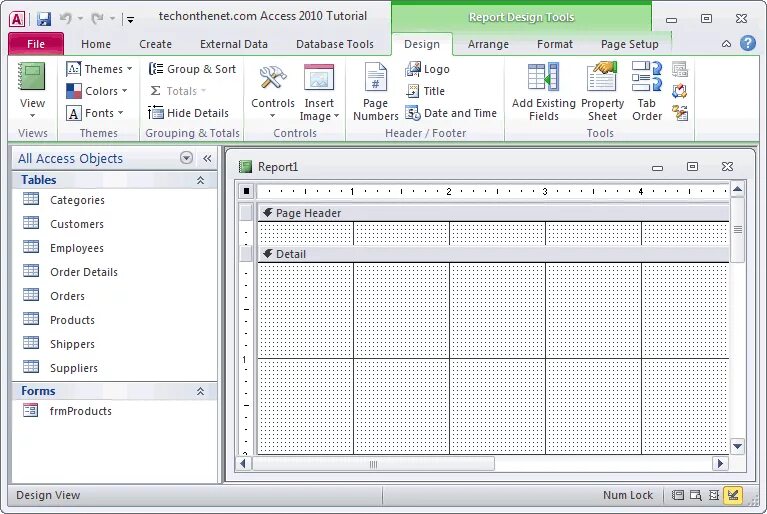Click the top small Tools group icon

679,69
